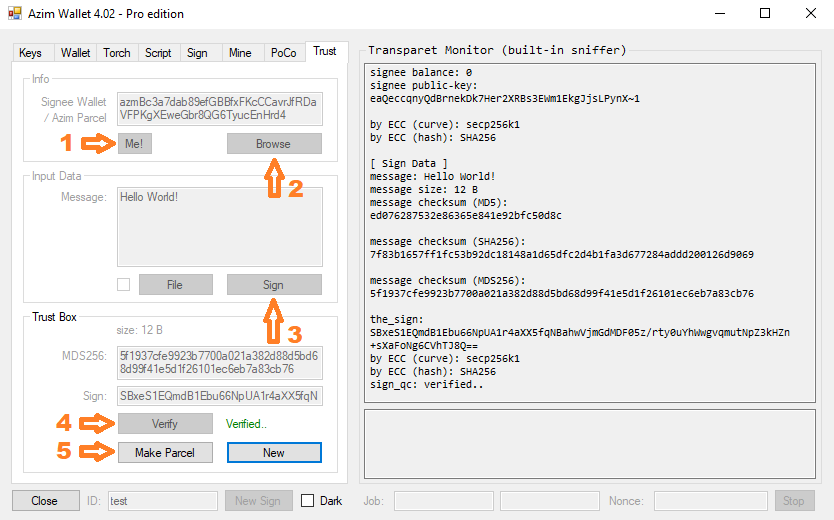
Task: Click the empty lower monitor output box
Action: tap(590, 444)
